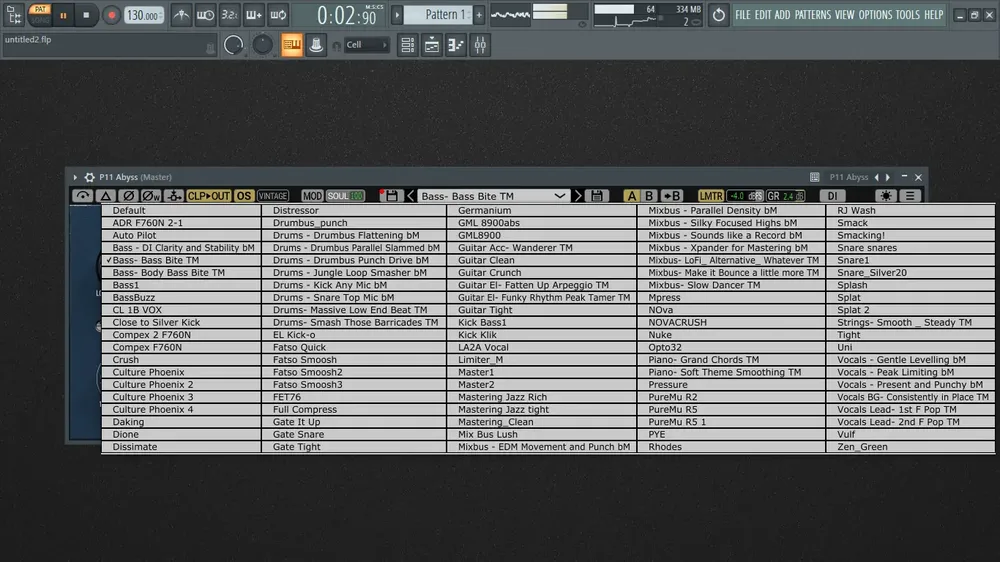
Task: Open the PATTERNS menu
Action: point(812,15)
